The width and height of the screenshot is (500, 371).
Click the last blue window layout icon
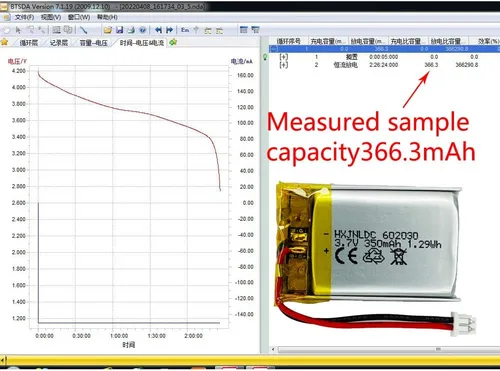point(255,30)
